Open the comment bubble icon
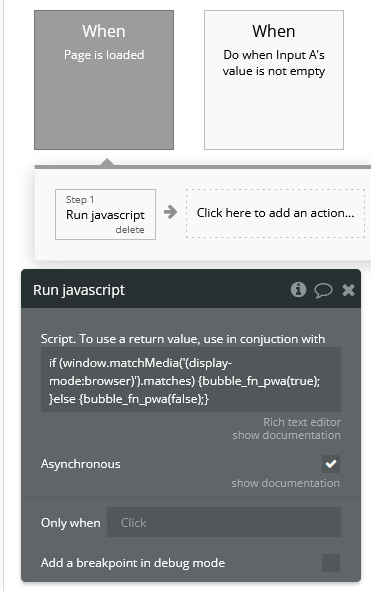Screen dimensions: 371x591 pos(323,291)
